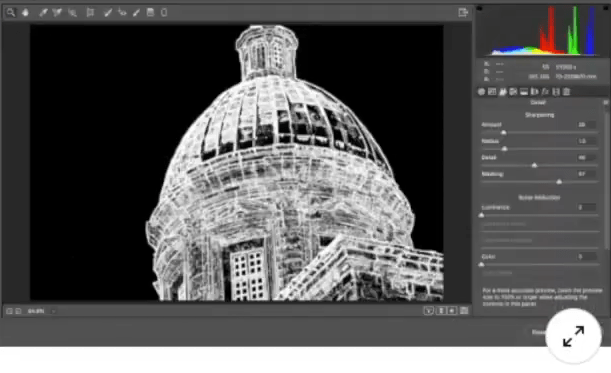This screenshot has height=373, width=611.
Task: Click the dome image preview
Action: pos(237,163)
